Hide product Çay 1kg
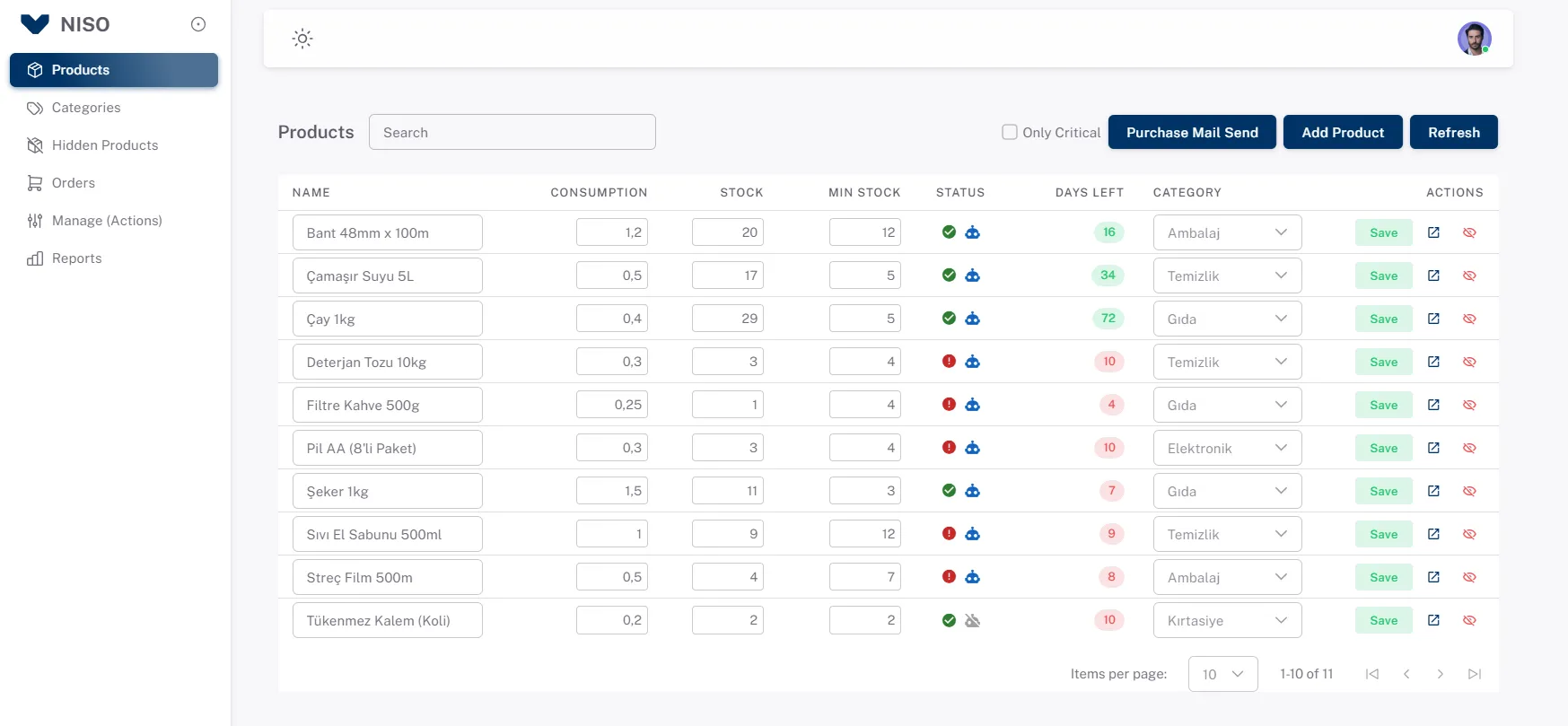 1469,319
